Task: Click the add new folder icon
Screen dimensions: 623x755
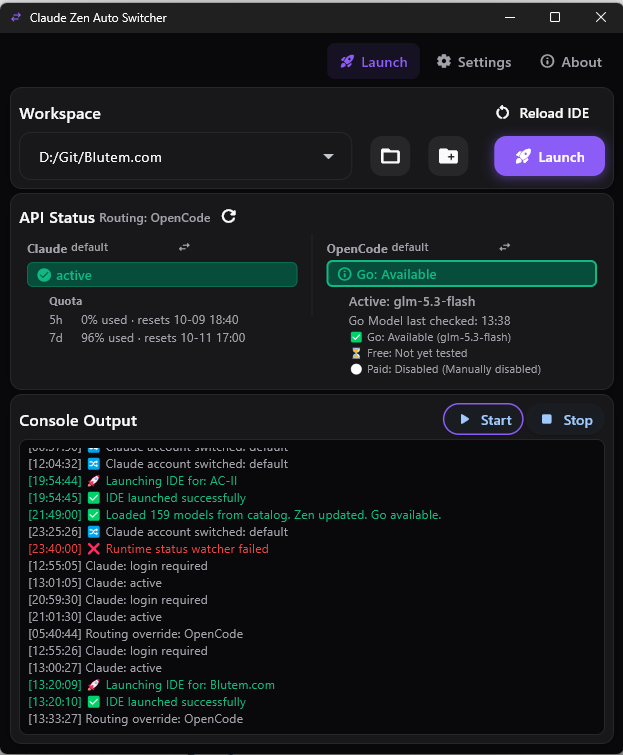Action: 448,156
